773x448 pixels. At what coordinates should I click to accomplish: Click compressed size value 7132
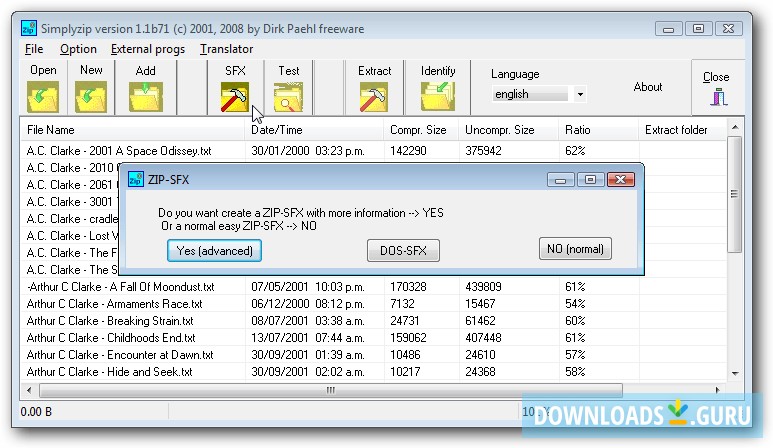pos(402,304)
